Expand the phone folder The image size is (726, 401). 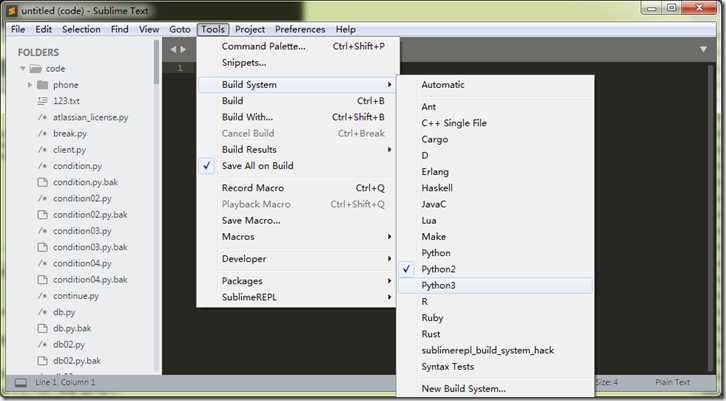tap(30, 85)
